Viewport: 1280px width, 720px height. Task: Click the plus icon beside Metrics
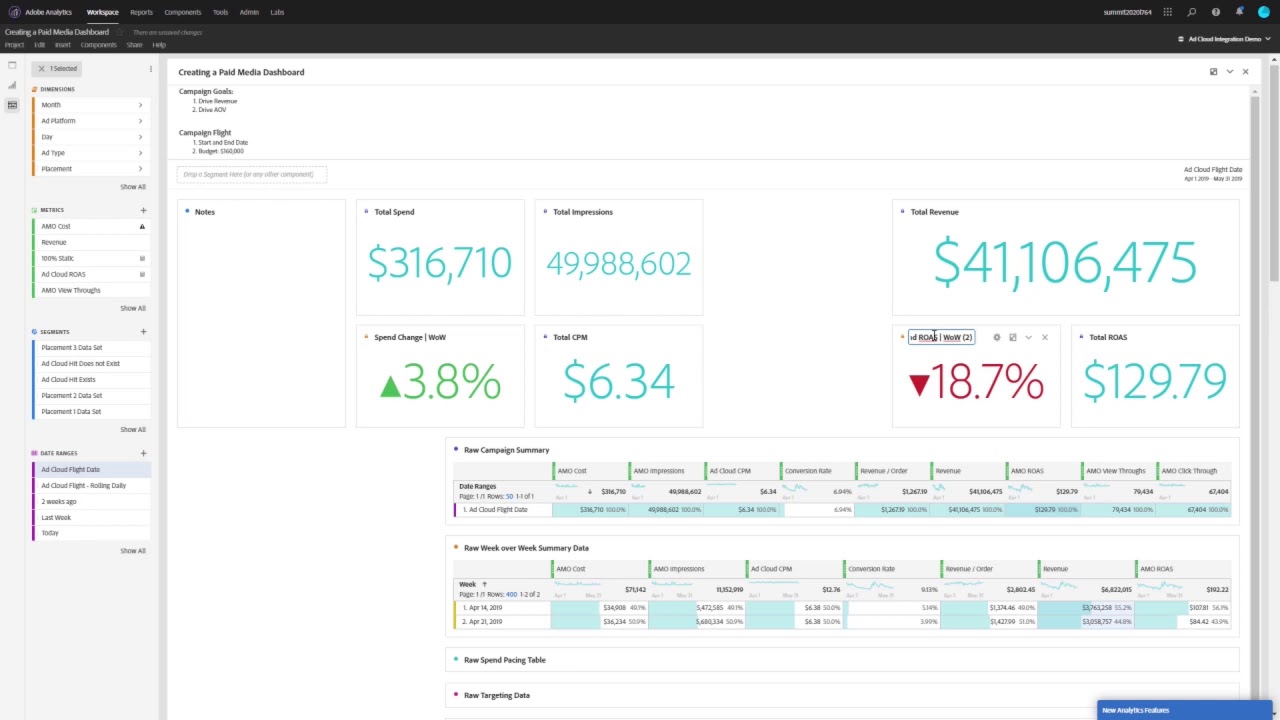143,210
